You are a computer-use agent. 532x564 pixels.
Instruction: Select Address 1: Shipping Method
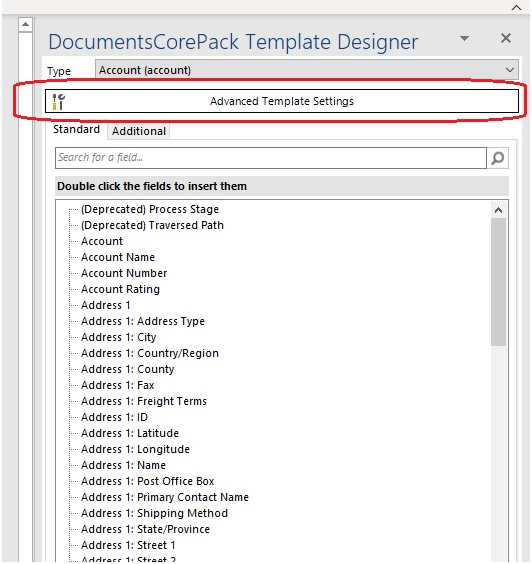click(154, 513)
